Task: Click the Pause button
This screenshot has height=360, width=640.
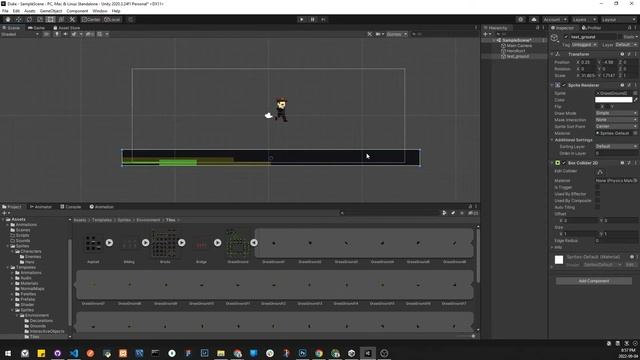Action: (x=313, y=20)
